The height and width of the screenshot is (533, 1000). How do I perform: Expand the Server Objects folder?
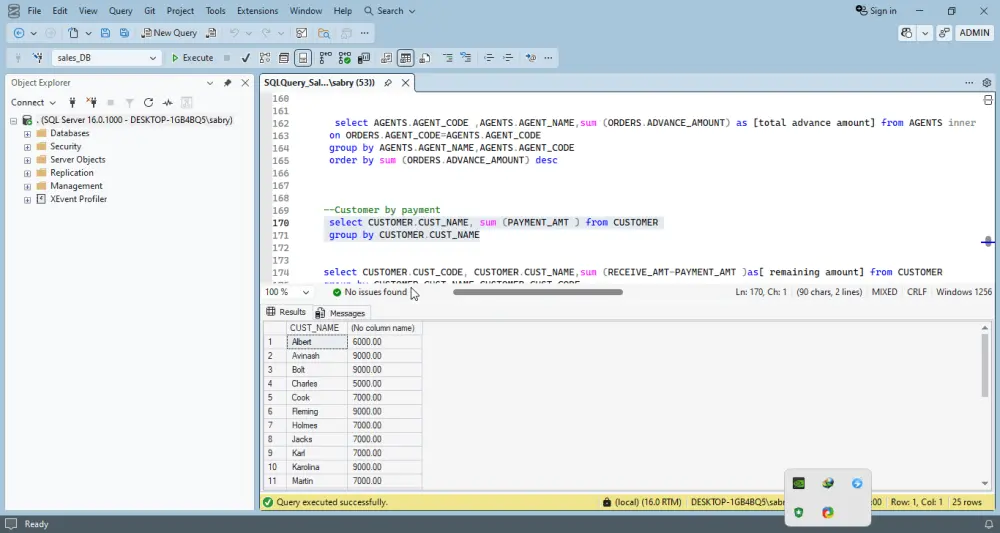pyautogui.click(x=27, y=160)
